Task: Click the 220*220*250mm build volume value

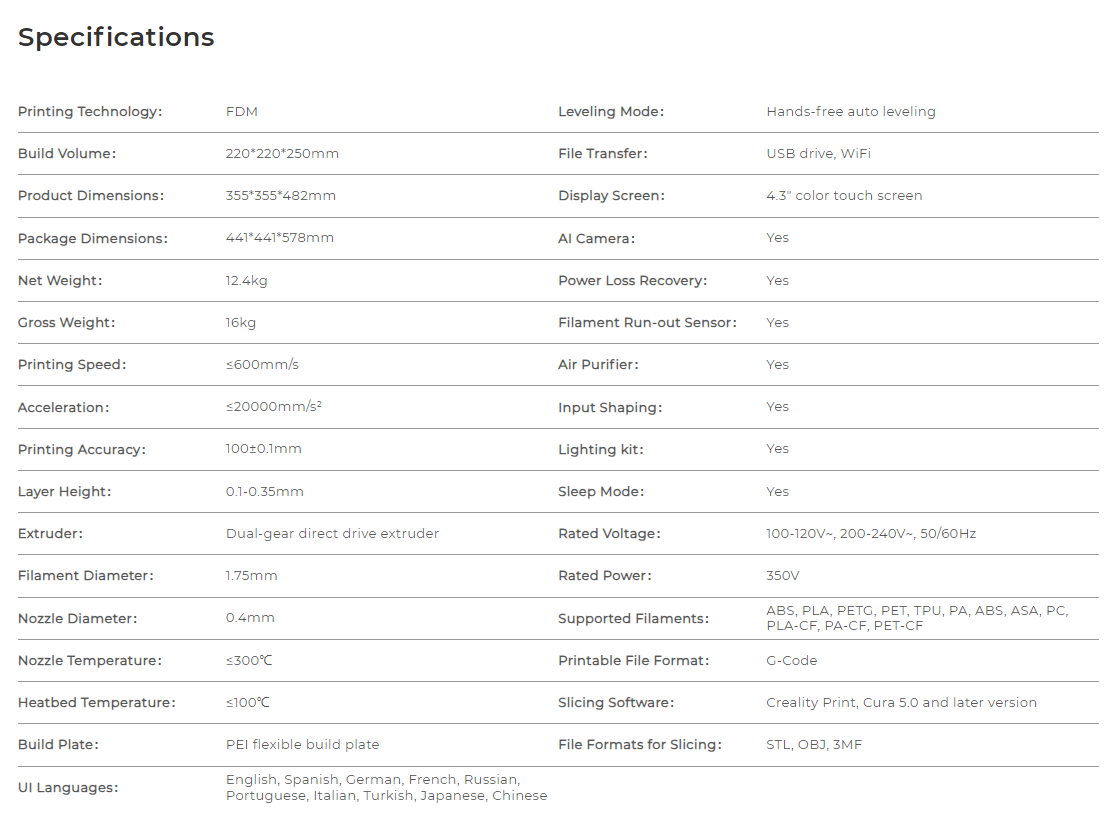Action: (x=282, y=154)
